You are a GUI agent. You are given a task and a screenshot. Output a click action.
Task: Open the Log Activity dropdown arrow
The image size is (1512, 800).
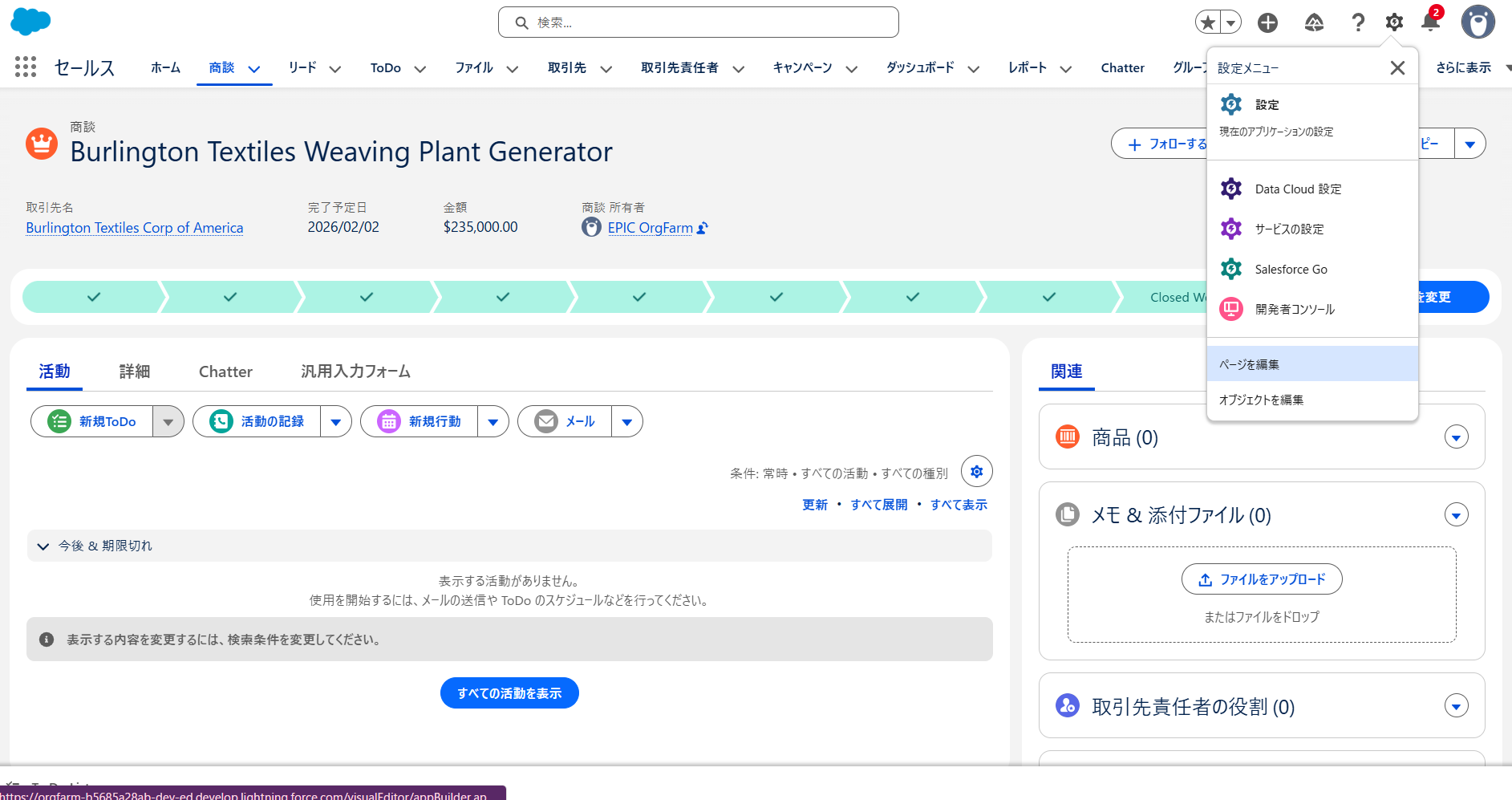(x=335, y=422)
